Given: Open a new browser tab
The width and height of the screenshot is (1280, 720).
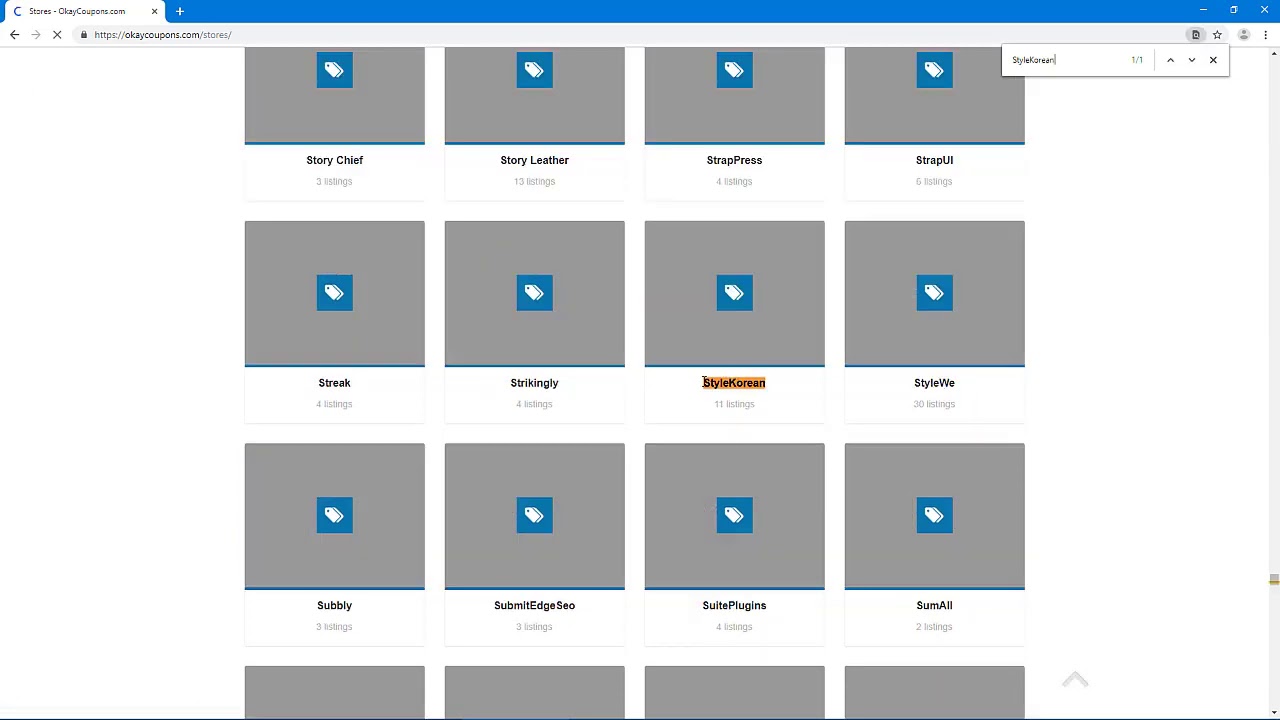Looking at the screenshot, I should (180, 11).
